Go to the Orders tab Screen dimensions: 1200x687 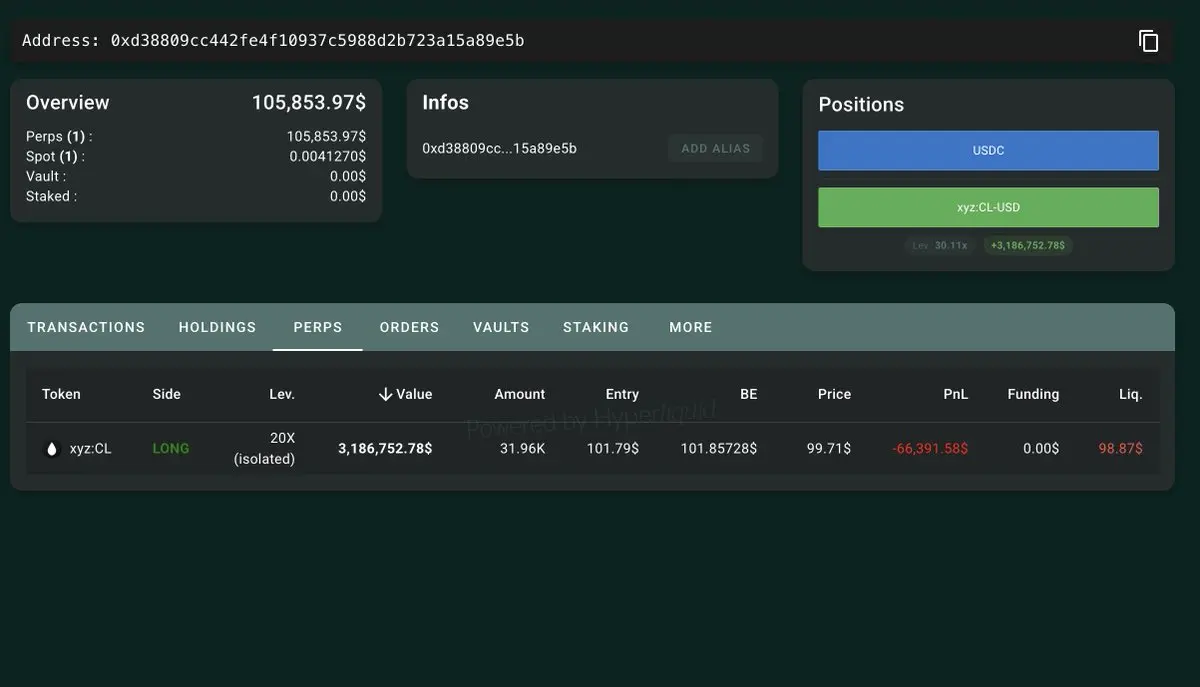pos(409,327)
